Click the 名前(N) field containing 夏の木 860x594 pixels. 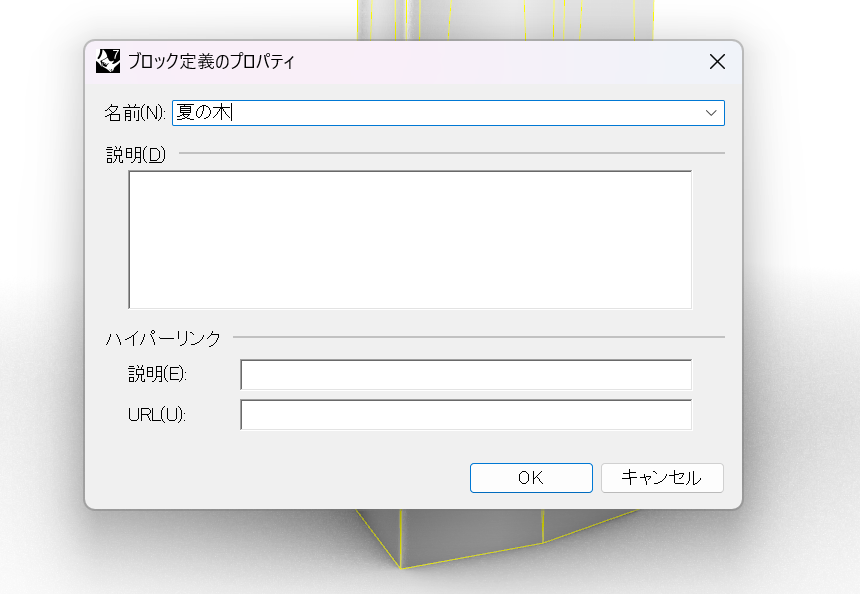448,113
